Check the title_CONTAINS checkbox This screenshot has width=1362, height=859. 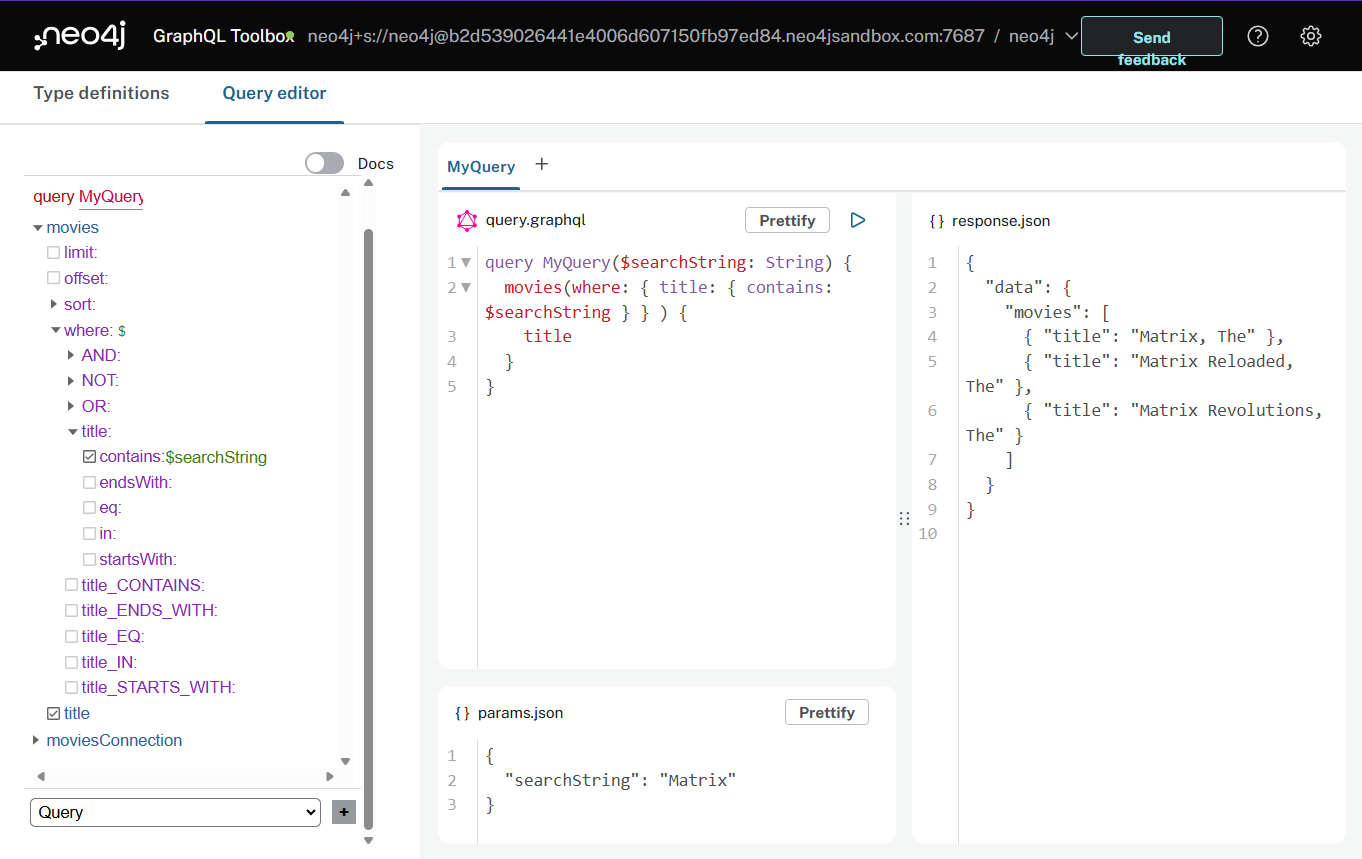pyautogui.click(x=71, y=585)
